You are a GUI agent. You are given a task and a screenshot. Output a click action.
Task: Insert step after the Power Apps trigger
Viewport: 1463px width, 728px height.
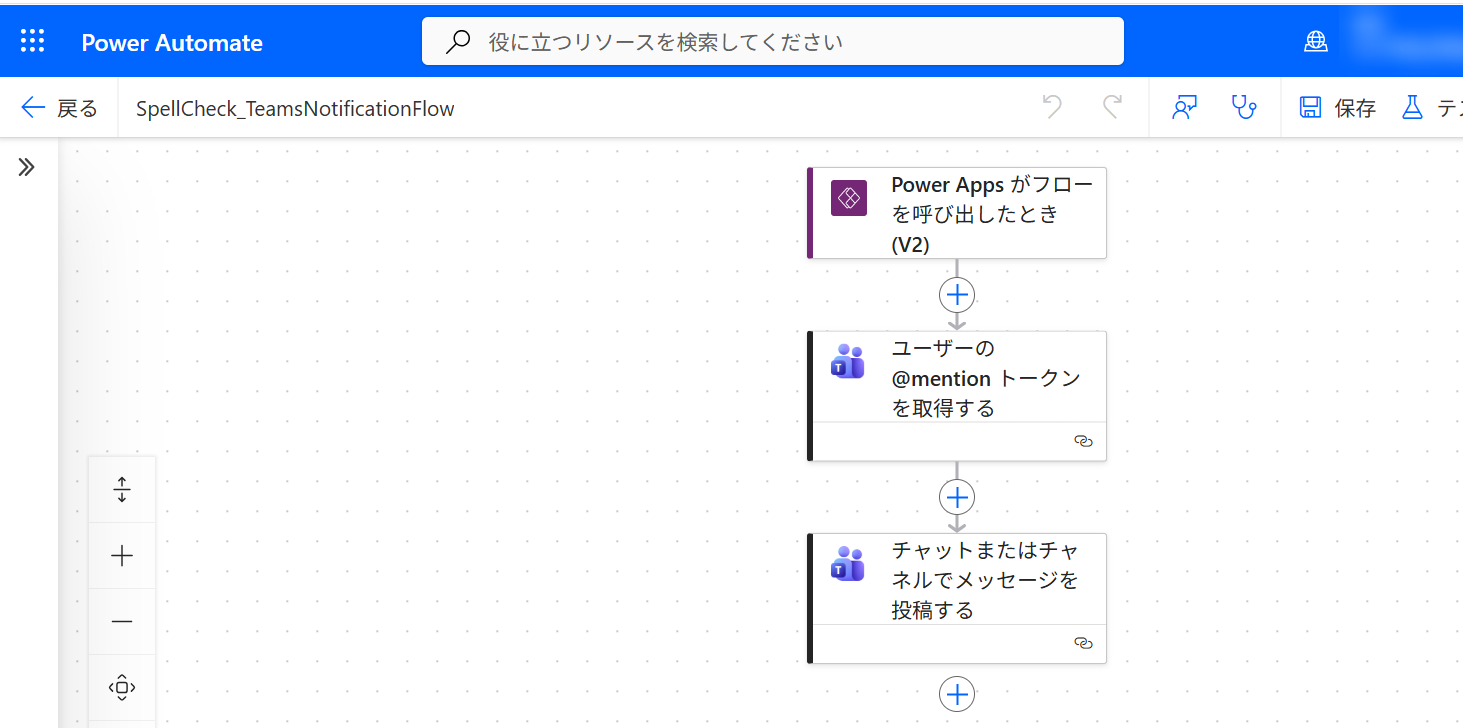(957, 295)
